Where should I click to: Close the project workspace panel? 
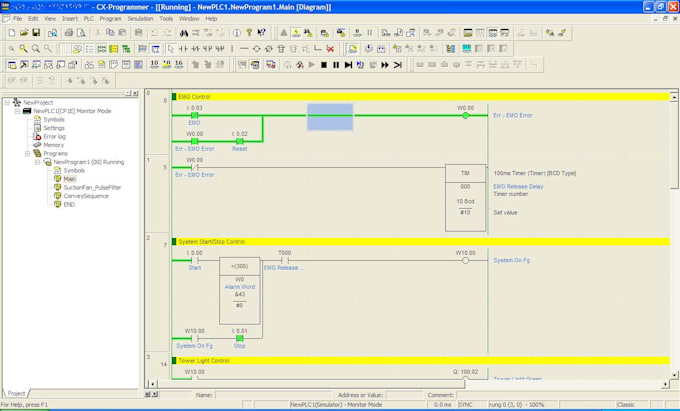135,93
